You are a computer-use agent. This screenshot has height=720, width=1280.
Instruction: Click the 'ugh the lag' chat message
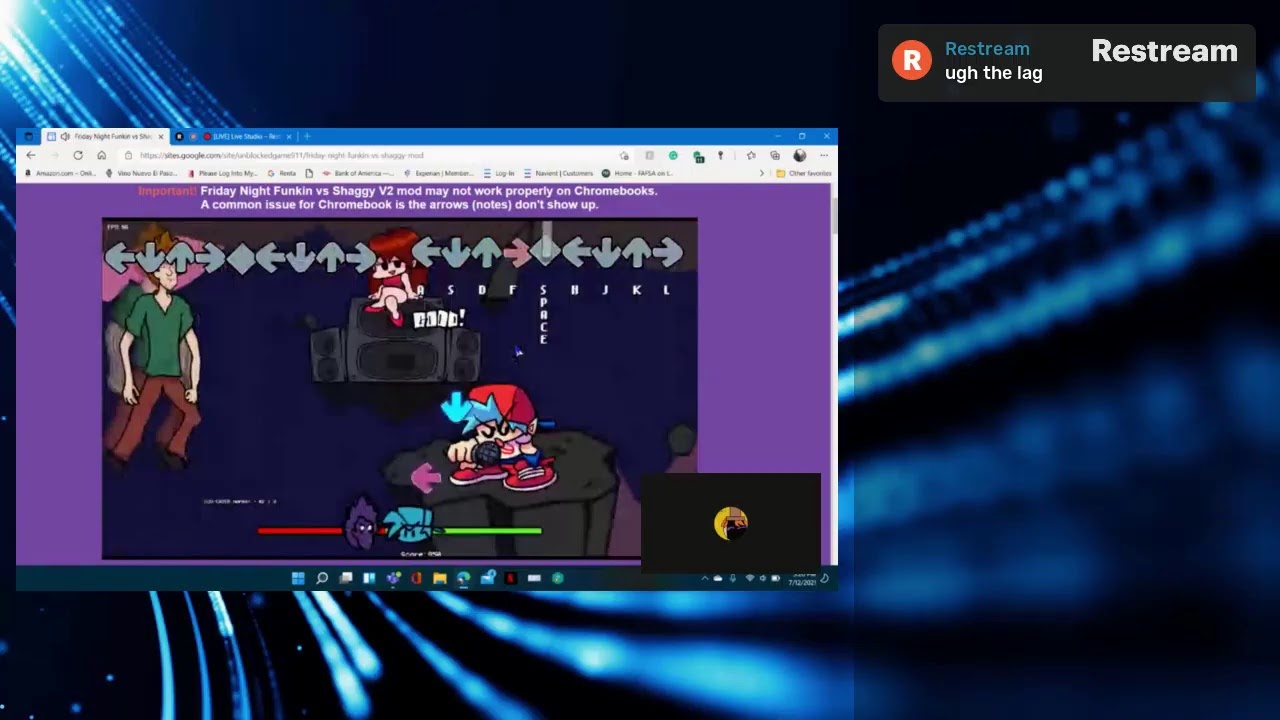point(994,73)
